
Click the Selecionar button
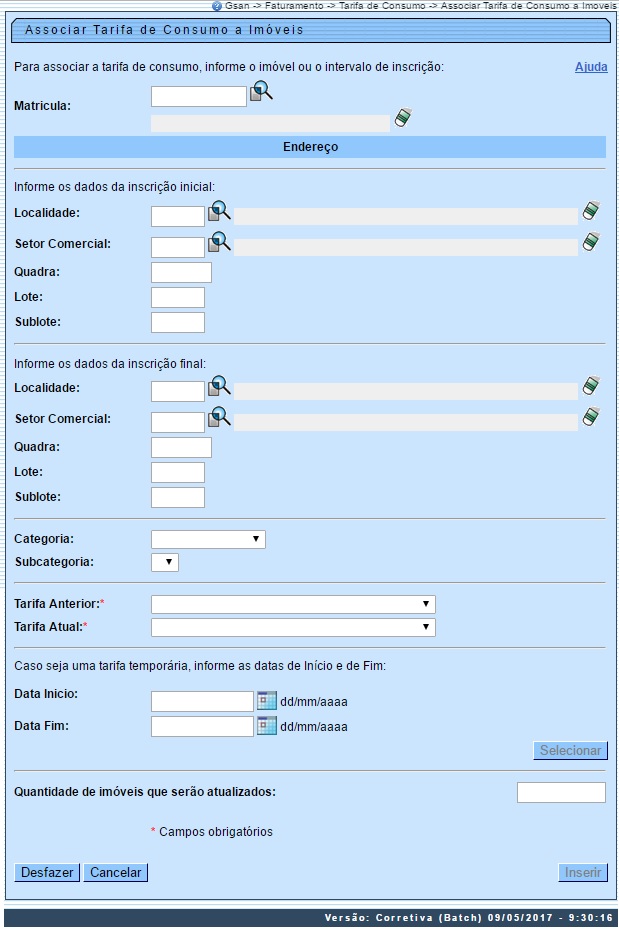point(570,751)
